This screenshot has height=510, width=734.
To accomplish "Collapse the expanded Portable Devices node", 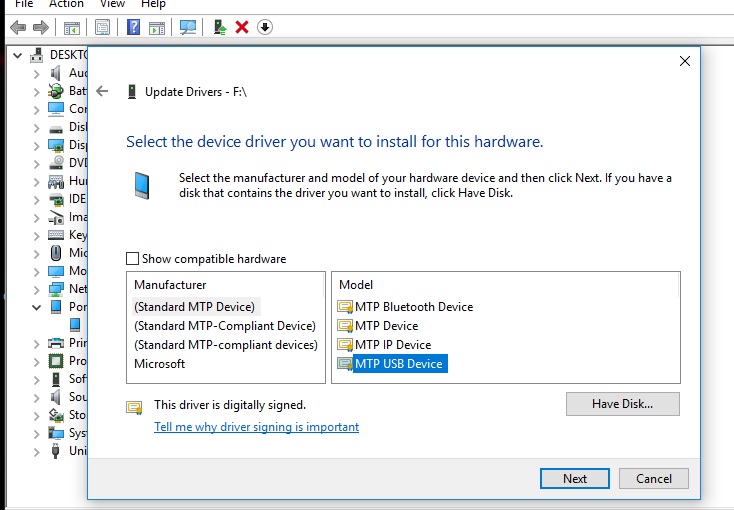I will click(x=37, y=307).
